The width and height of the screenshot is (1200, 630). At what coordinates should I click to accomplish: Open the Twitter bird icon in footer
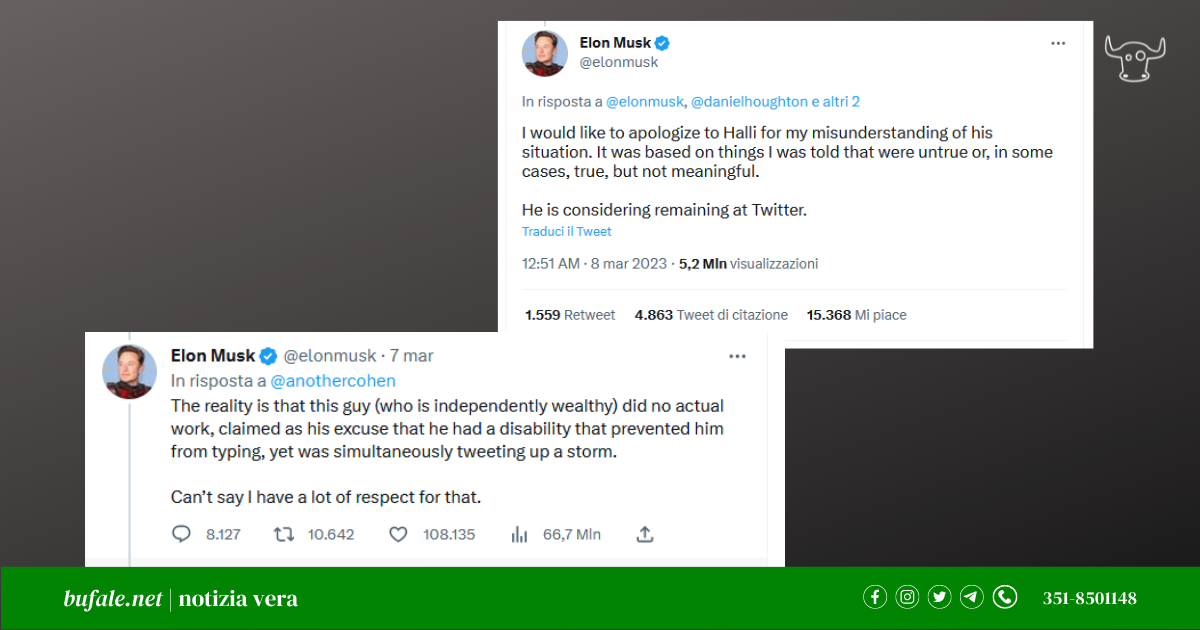939,598
